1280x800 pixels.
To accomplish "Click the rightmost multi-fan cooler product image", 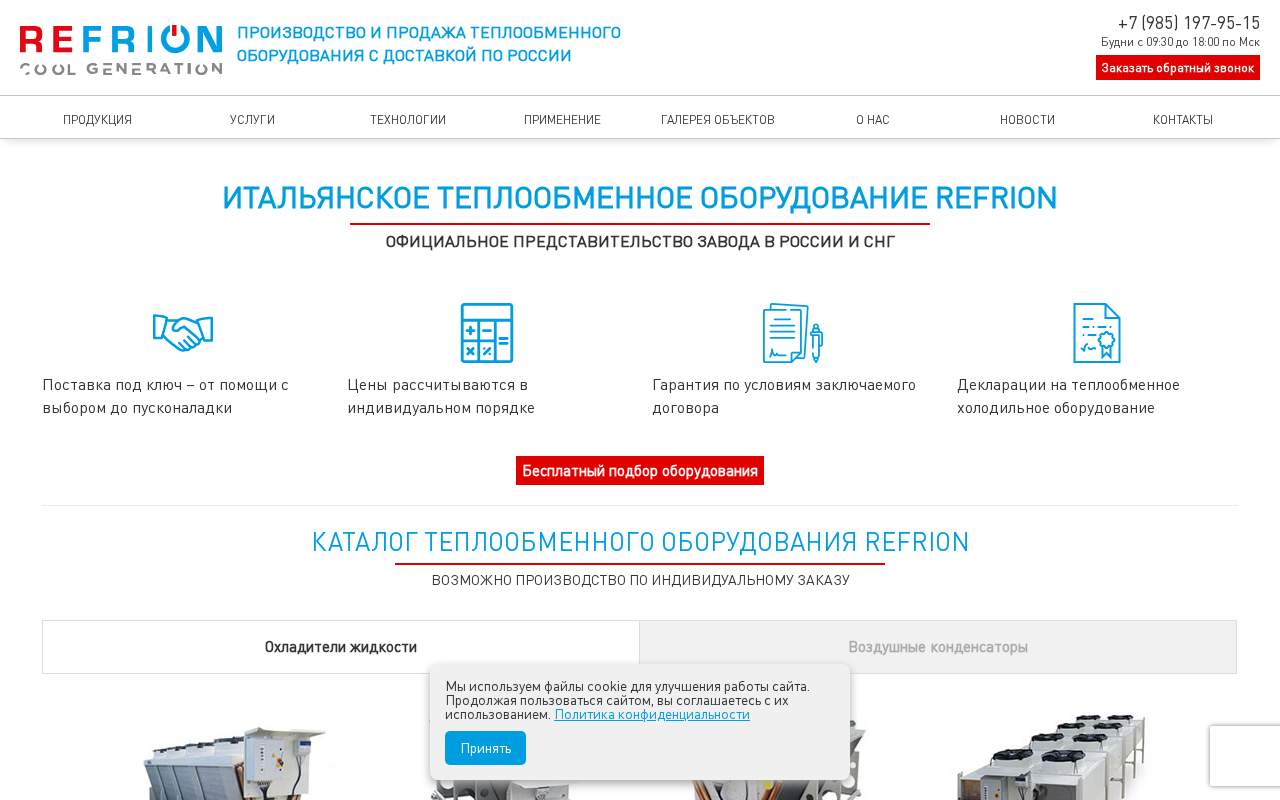I will 1050,757.
